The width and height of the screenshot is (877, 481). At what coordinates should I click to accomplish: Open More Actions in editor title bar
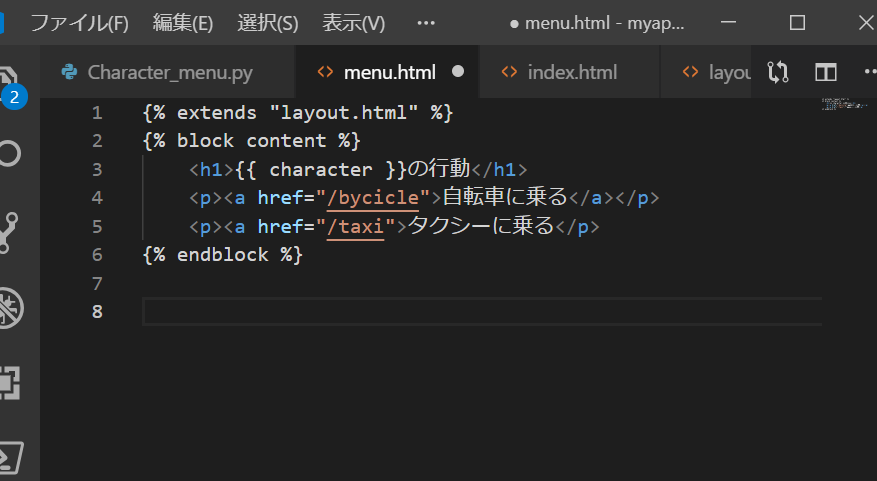click(870, 72)
